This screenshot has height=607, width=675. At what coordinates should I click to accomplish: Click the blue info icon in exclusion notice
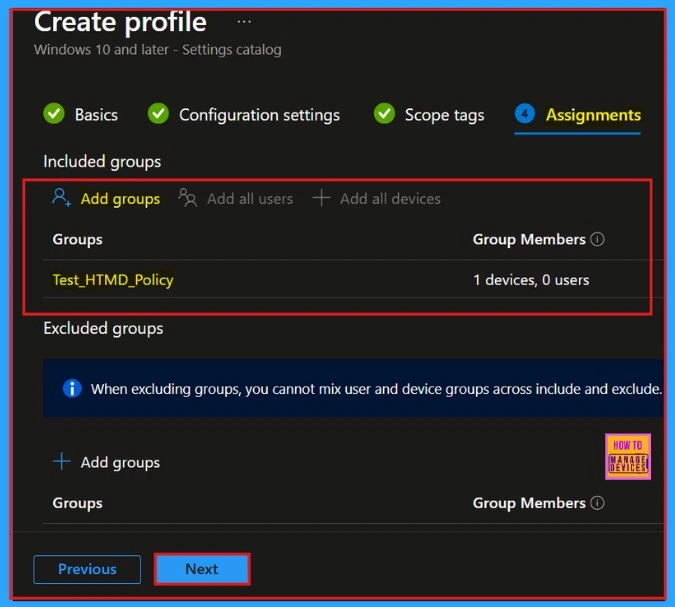pos(72,388)
